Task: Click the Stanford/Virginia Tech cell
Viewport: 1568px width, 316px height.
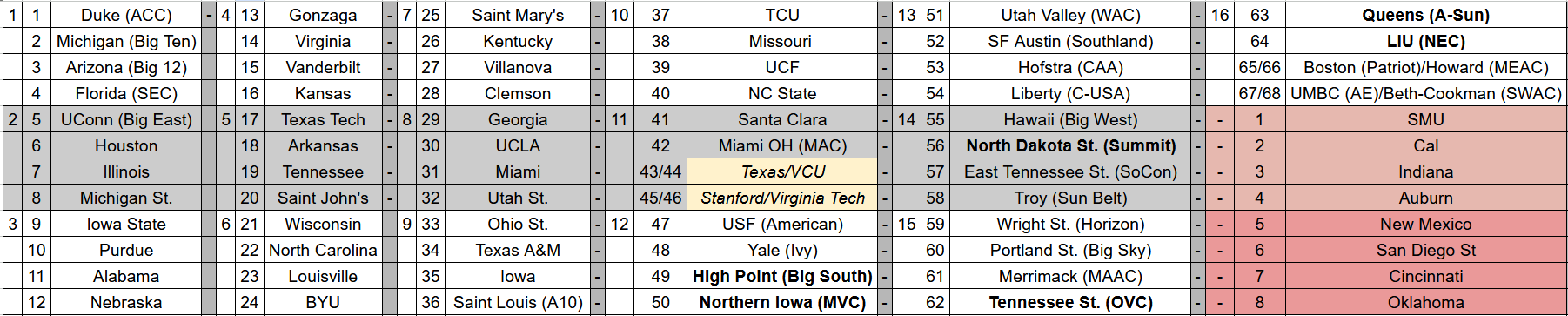Action: (x=782, y=198)
